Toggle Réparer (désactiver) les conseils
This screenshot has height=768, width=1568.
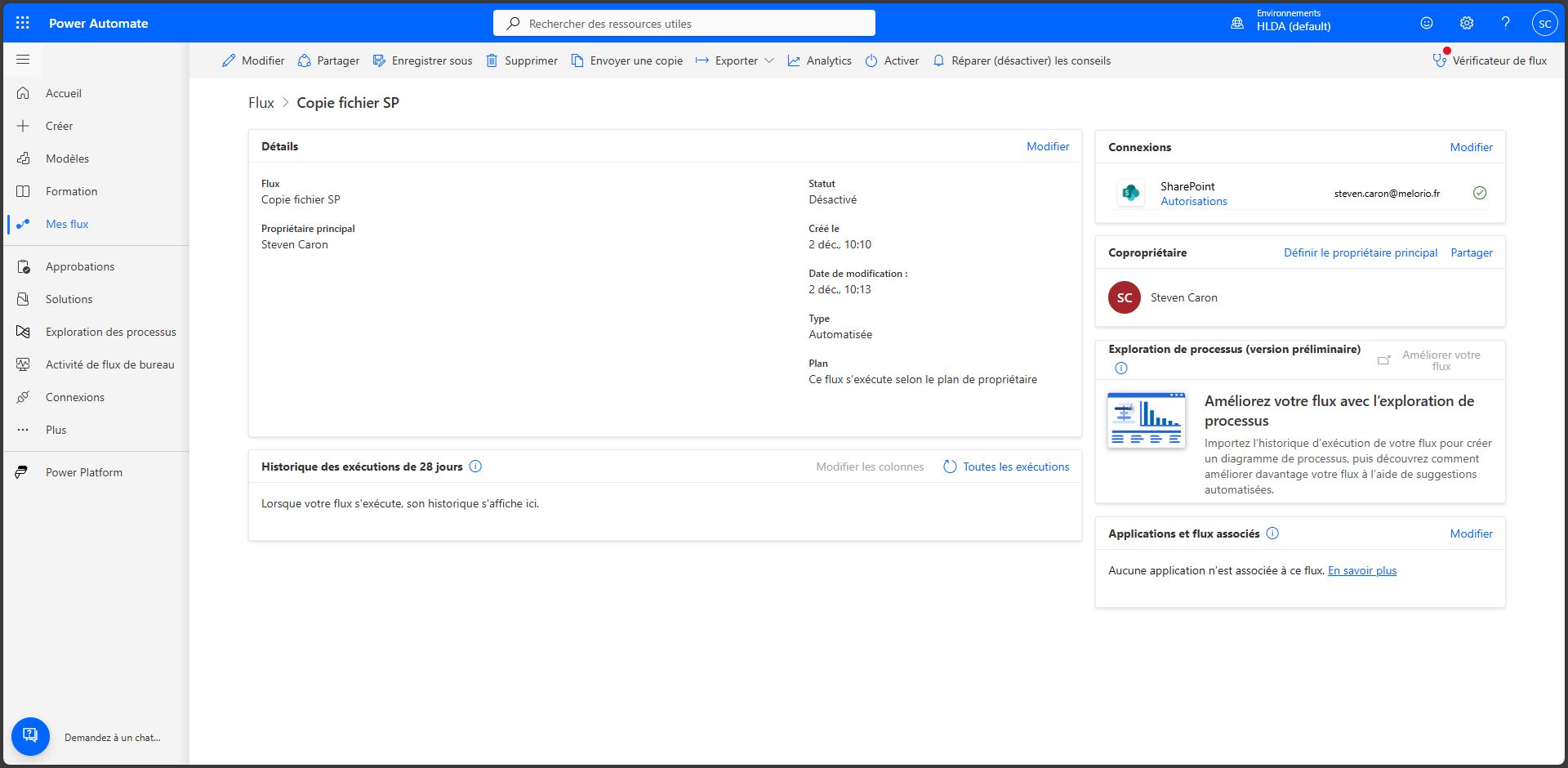(x=1022, y=60)
